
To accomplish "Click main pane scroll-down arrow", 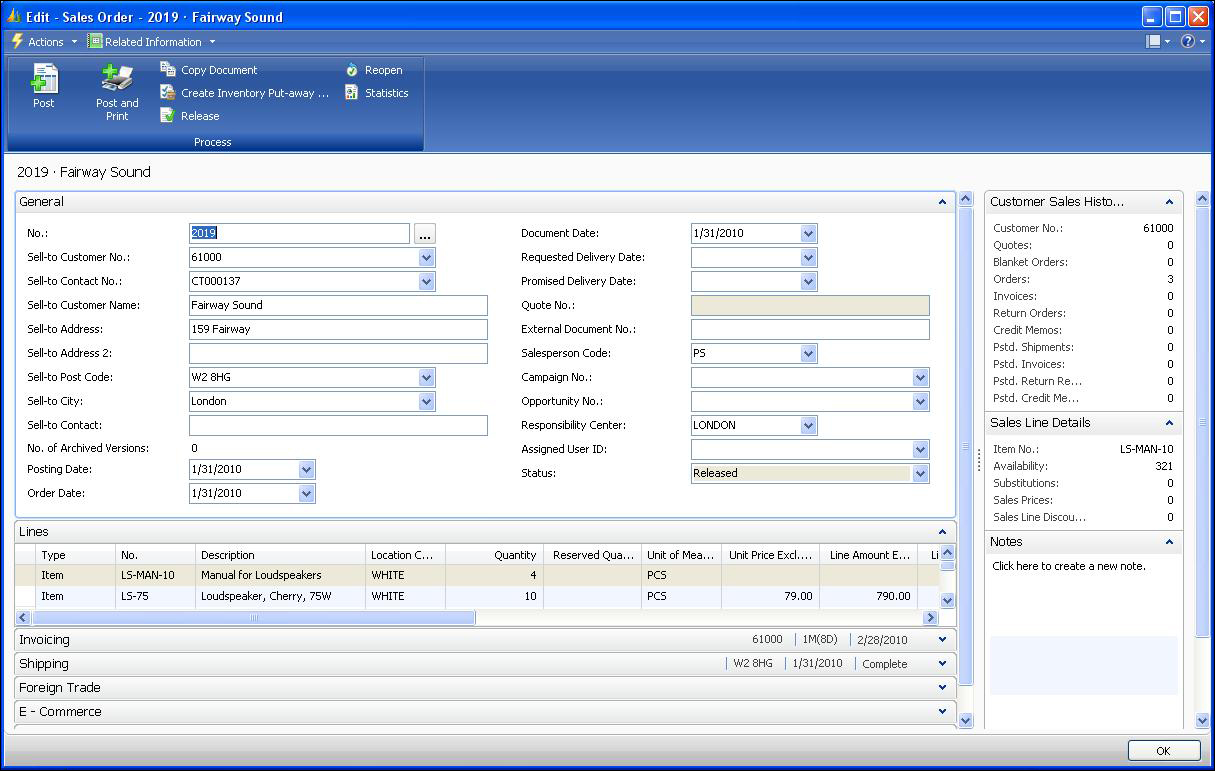I will pos(965,720).
